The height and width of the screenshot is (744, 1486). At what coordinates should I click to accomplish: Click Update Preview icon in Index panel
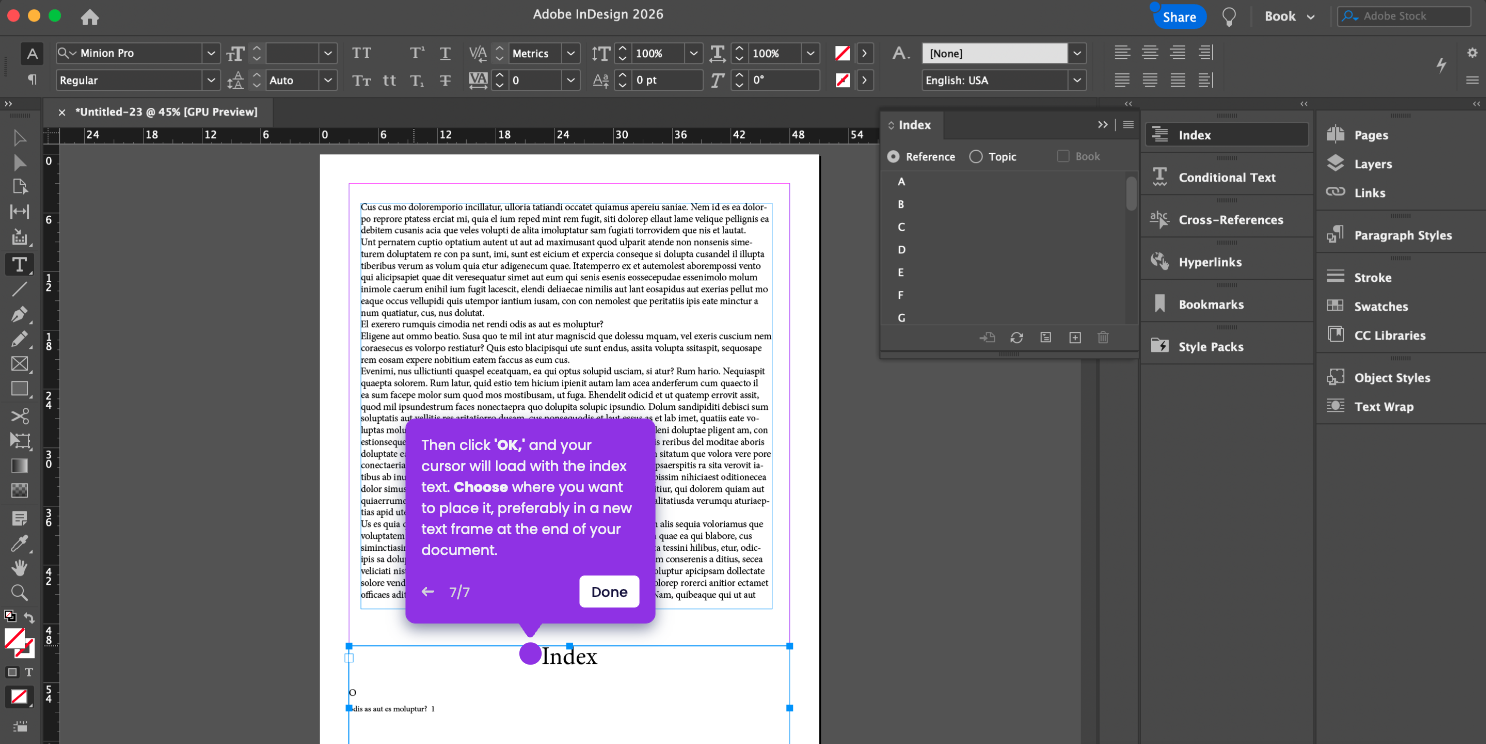point(1017,338)
